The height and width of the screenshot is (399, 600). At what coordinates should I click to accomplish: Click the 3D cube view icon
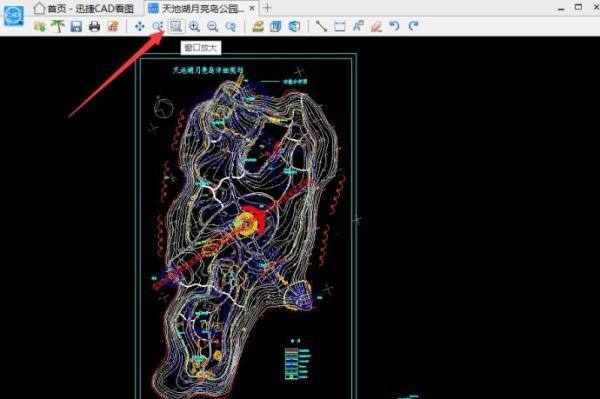[x=294, y=26]
